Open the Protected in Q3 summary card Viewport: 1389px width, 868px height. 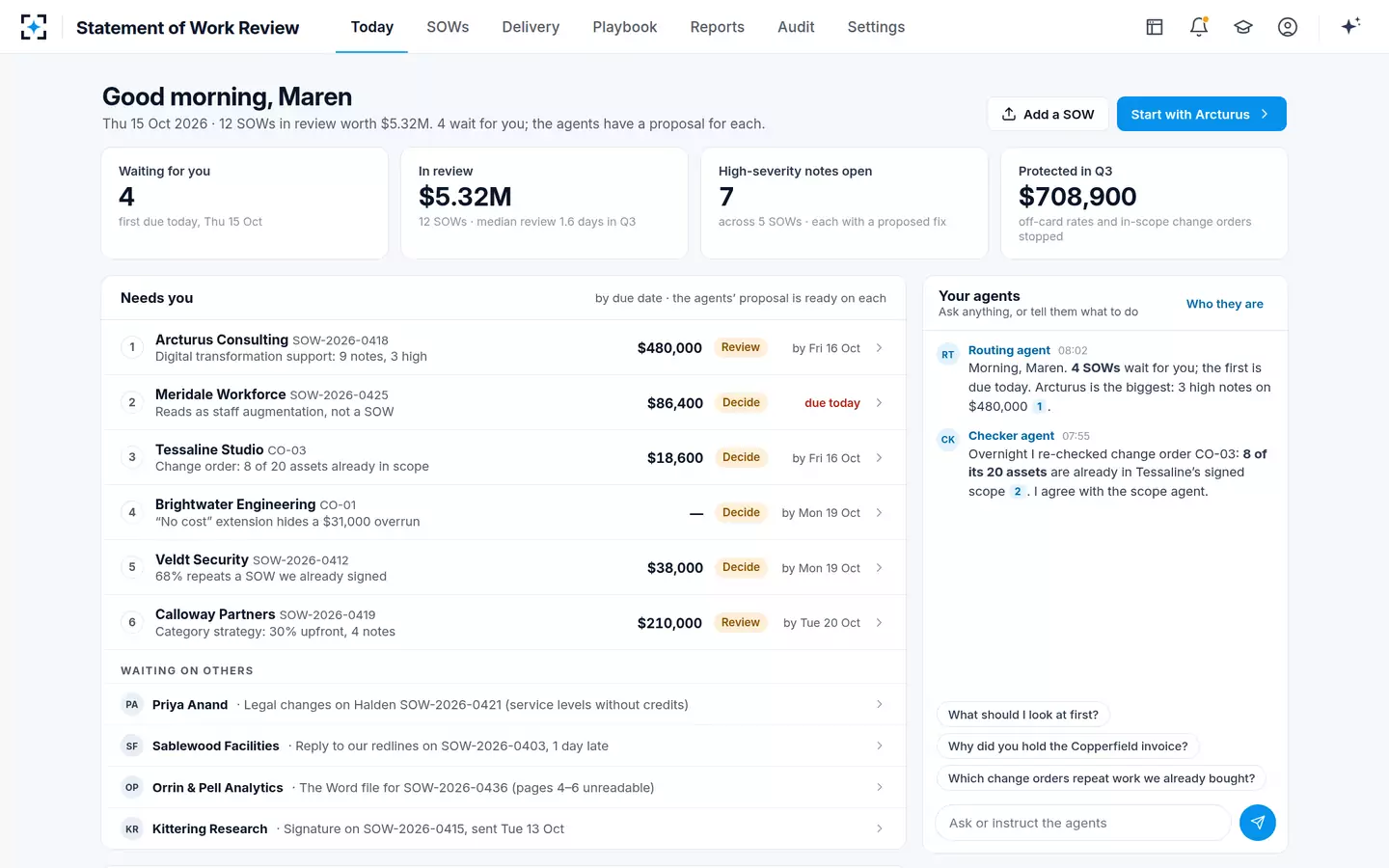(1144, 203)
